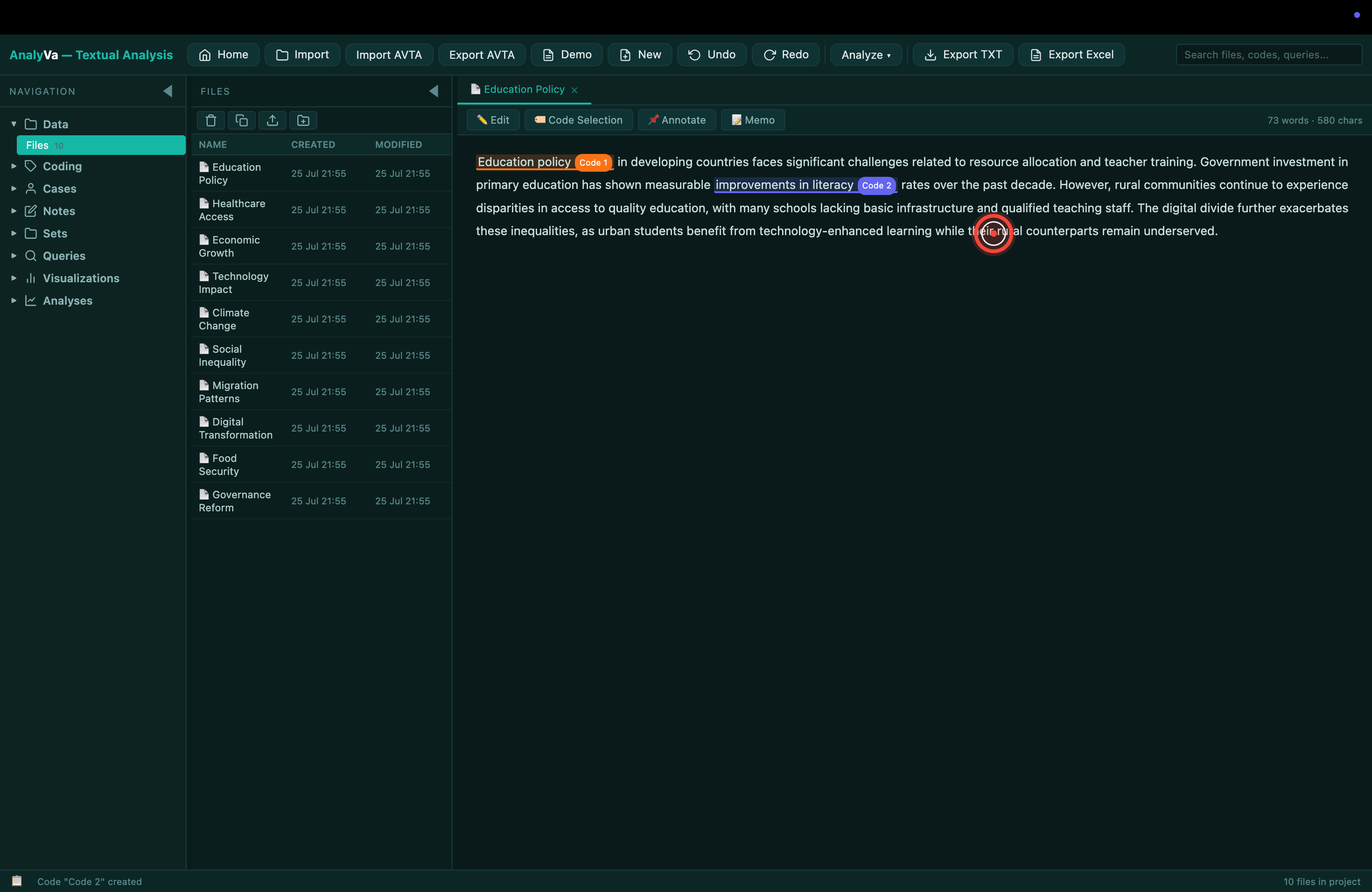Click the Coding tag icon in navigation
Image resolution: width=1372 pixels, height=892 pixels.
pos(30,166)
